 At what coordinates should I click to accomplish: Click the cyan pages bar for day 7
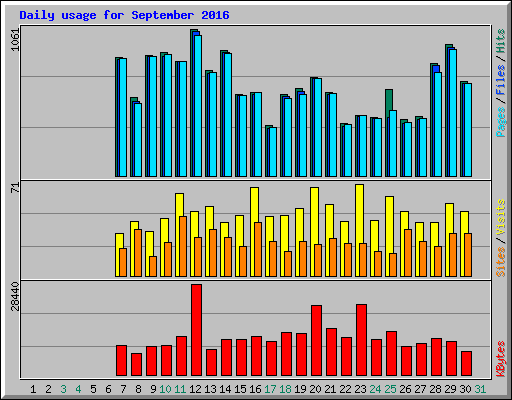(x=123, y=118)
